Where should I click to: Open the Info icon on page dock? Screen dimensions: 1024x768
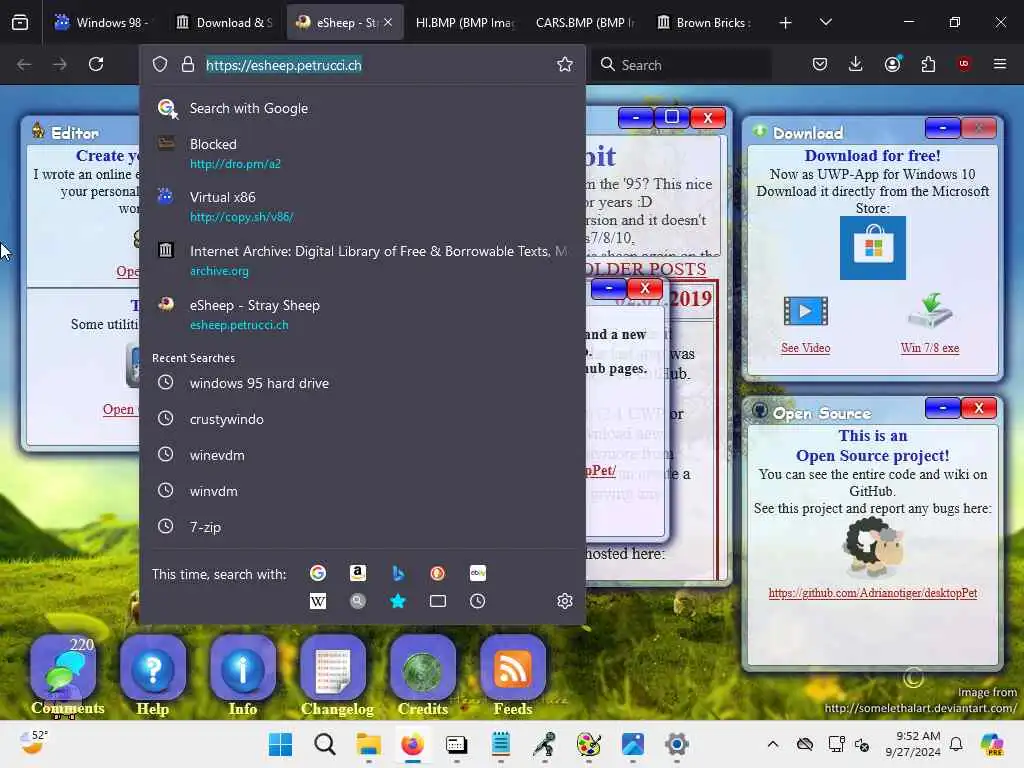click(x=243, y=667)
